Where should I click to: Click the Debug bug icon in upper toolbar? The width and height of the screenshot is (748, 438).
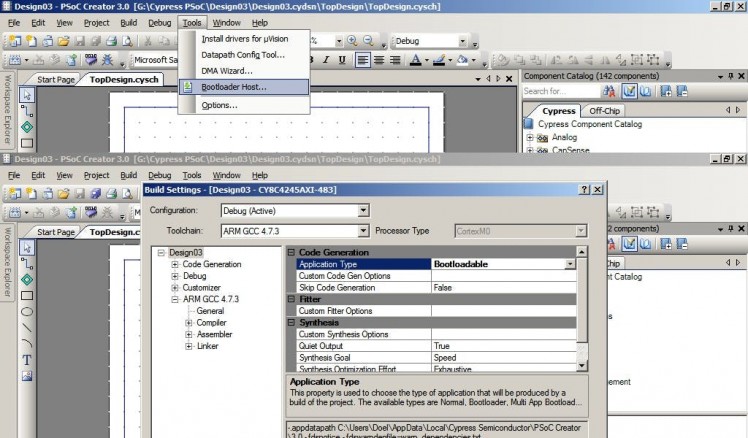tap(107, 60)
